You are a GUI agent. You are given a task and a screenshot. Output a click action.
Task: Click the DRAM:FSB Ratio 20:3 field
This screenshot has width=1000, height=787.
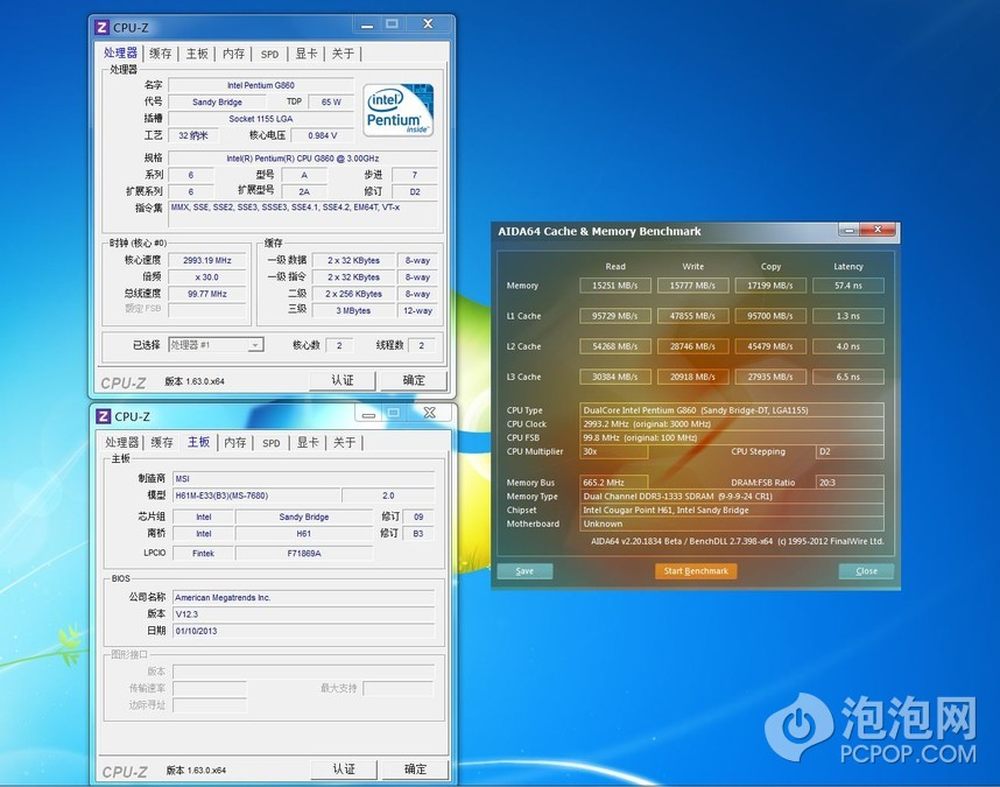point(849,483)
